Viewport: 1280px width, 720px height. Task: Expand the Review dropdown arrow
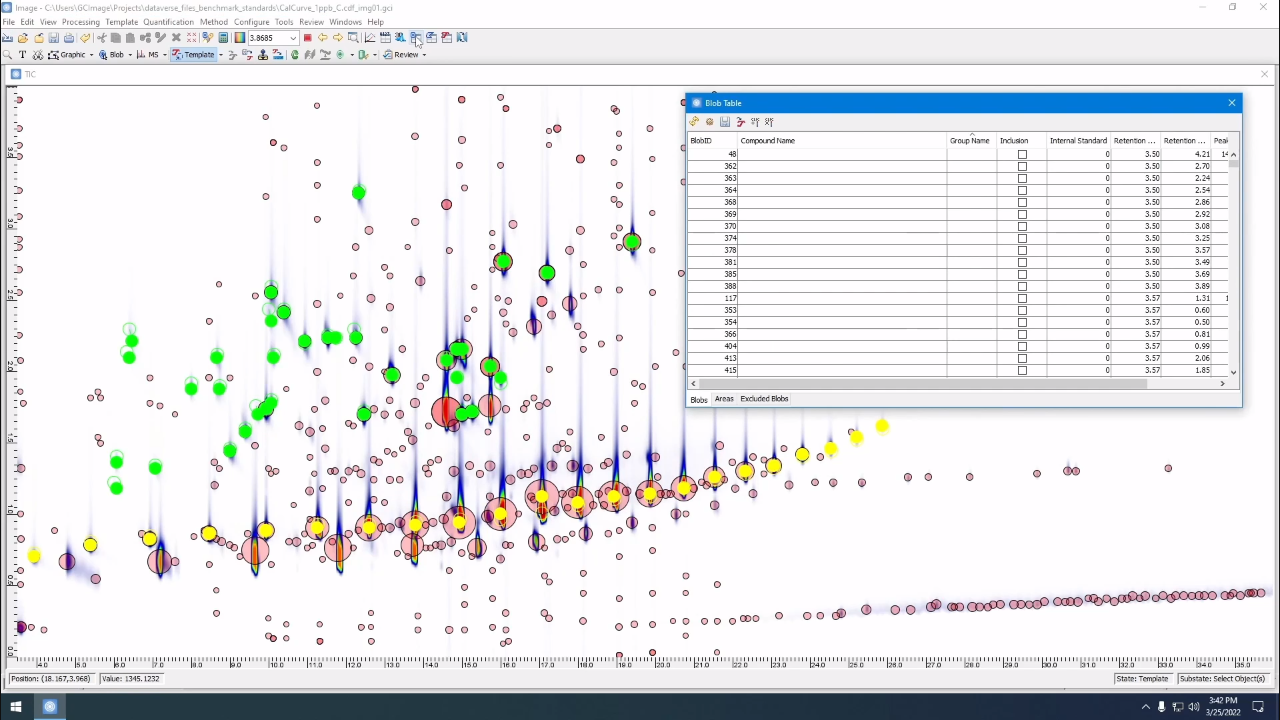coord(424,55)
